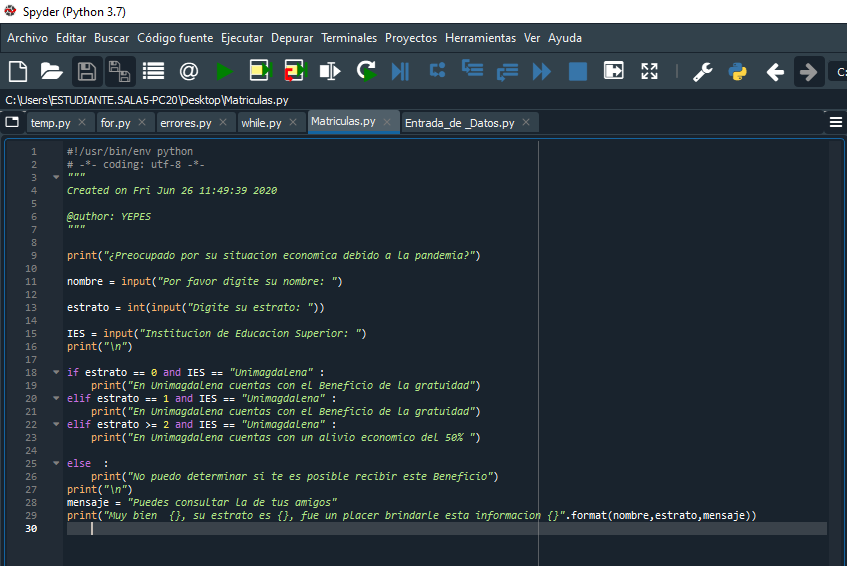The image size is (847, 566).
Task: Close the Matriculas.py tab
Action: point(387,122)
